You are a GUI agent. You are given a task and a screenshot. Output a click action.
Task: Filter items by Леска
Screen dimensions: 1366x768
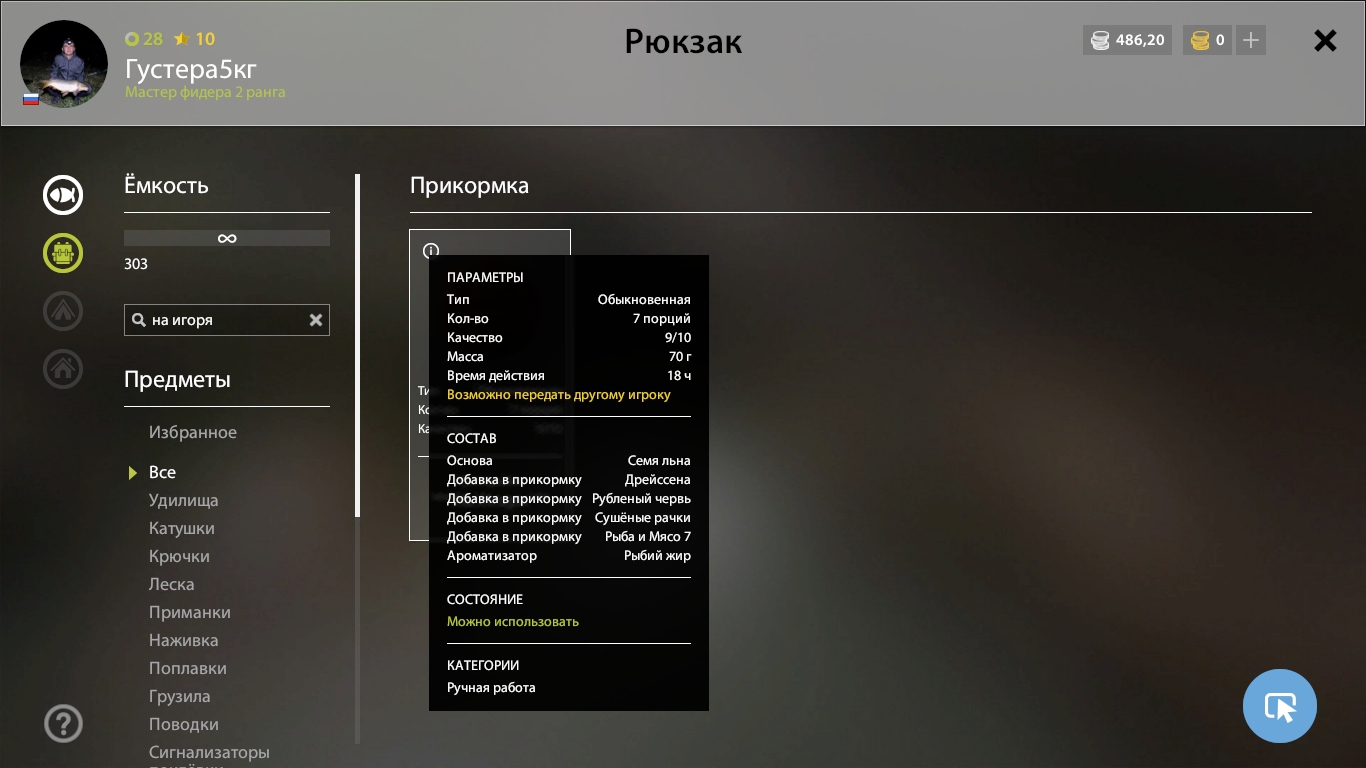tap(172, 584)
